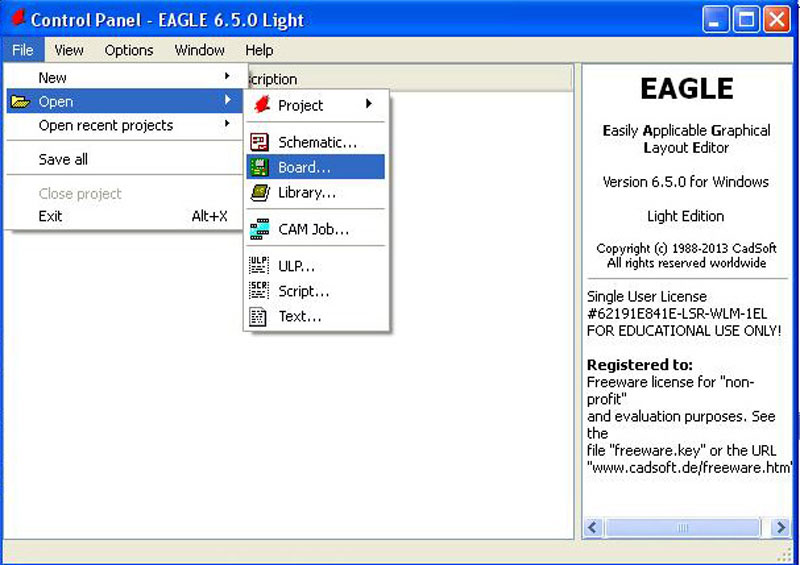Choose Text... in the Open submenu
Screen dimensions: 800x565
[316, 316]
